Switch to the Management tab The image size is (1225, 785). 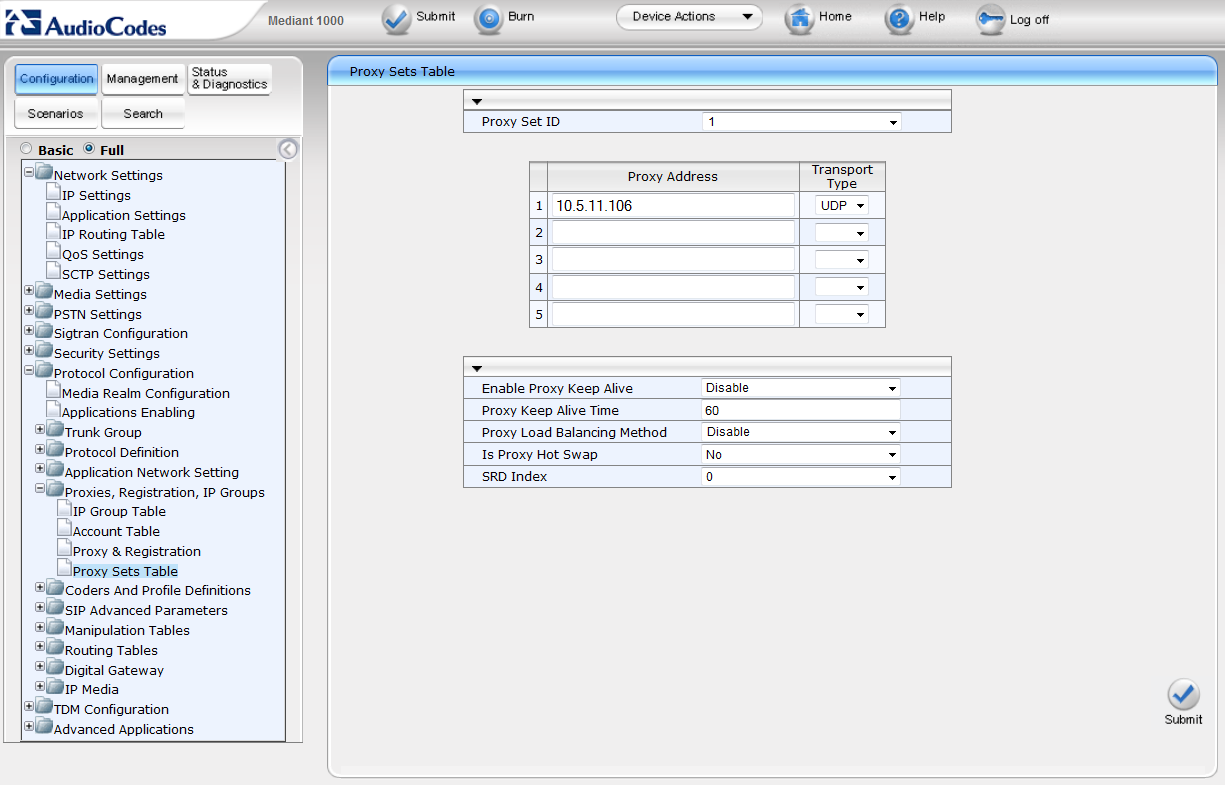[x=143, y=79]
